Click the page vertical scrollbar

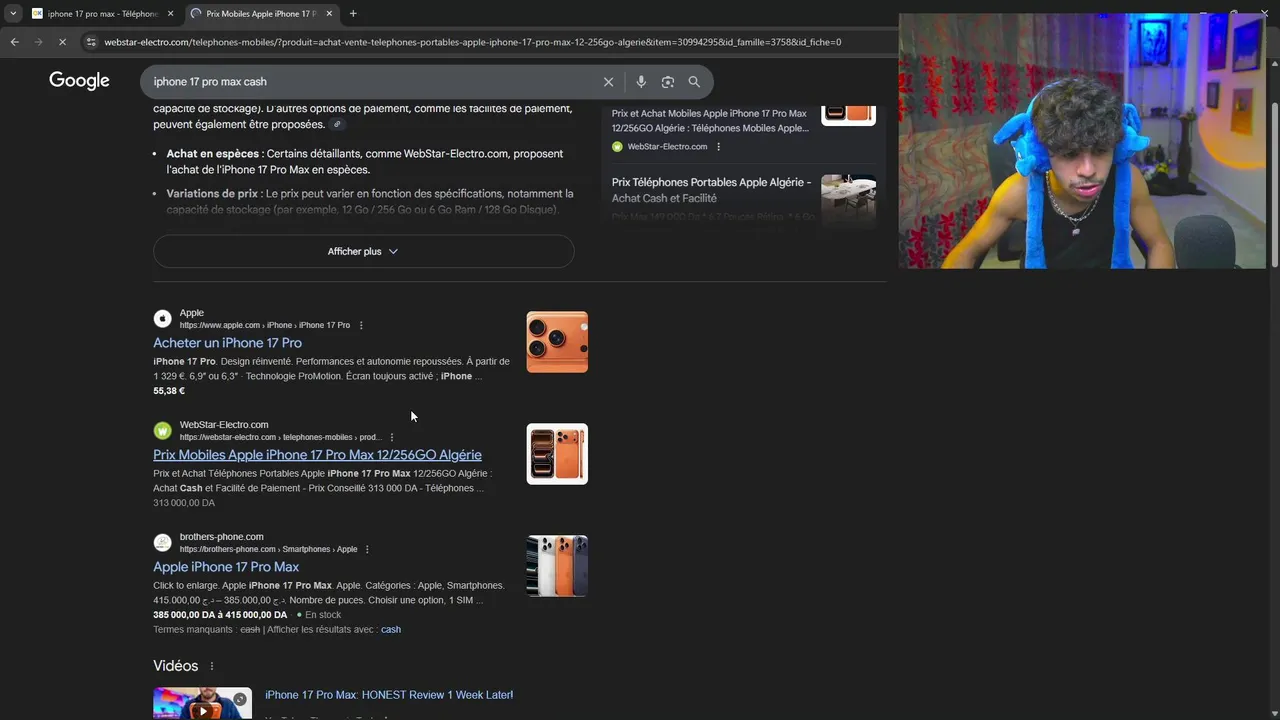tap(1273, 185)
